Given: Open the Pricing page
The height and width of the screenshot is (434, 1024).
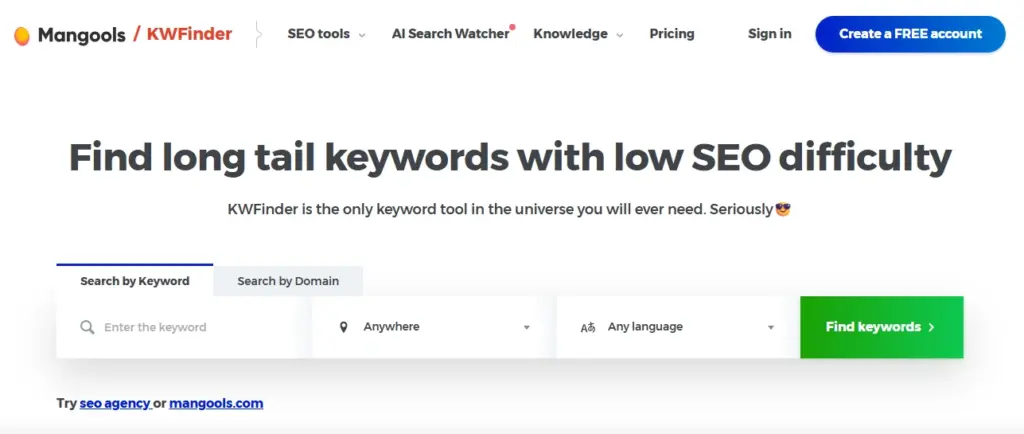Looking at the screenshot, I should click(672, 34).
